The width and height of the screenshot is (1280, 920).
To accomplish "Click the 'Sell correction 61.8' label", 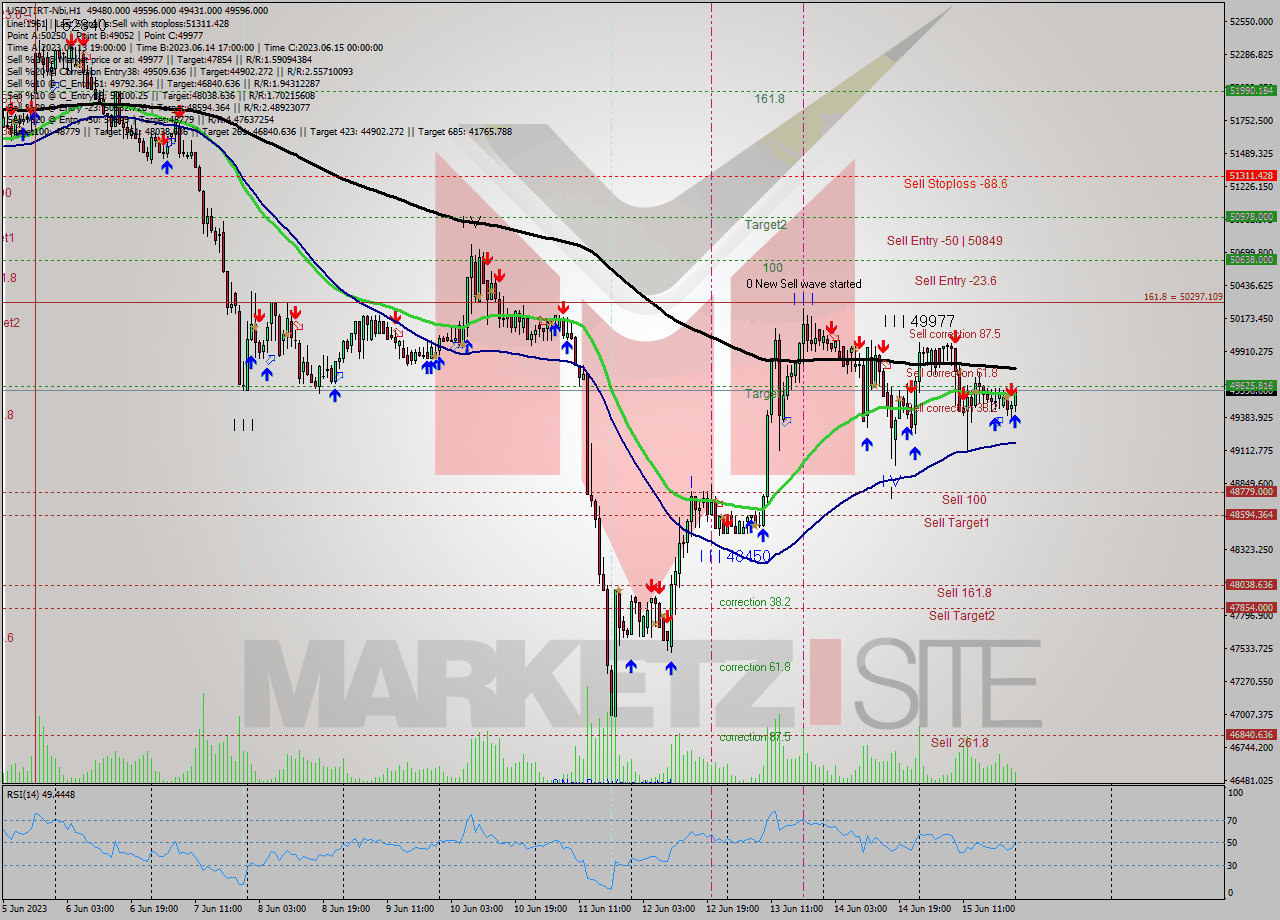I will click(x=951, y=373).
